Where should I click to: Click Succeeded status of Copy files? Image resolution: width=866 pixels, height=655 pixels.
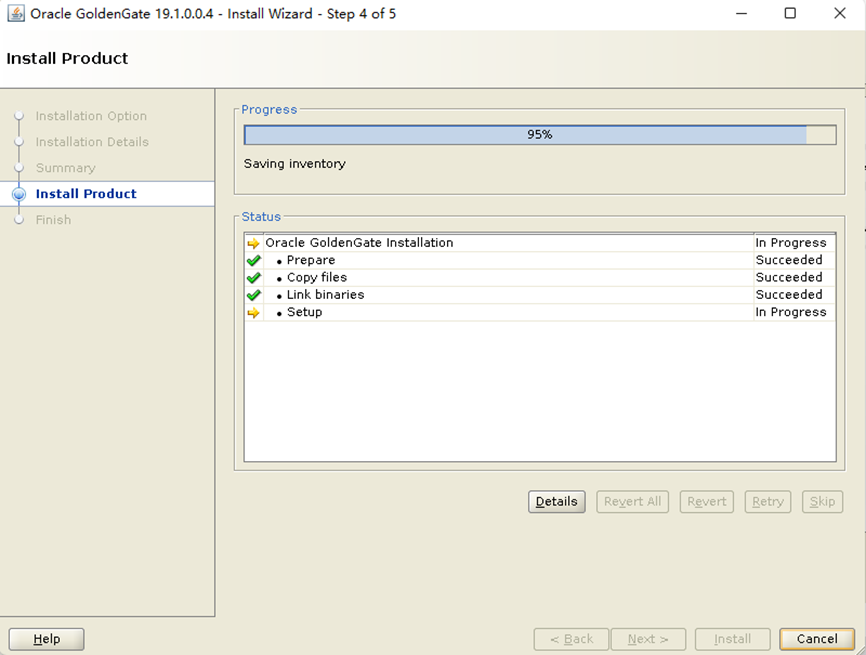pyautogui.click(x=789, y=277)
